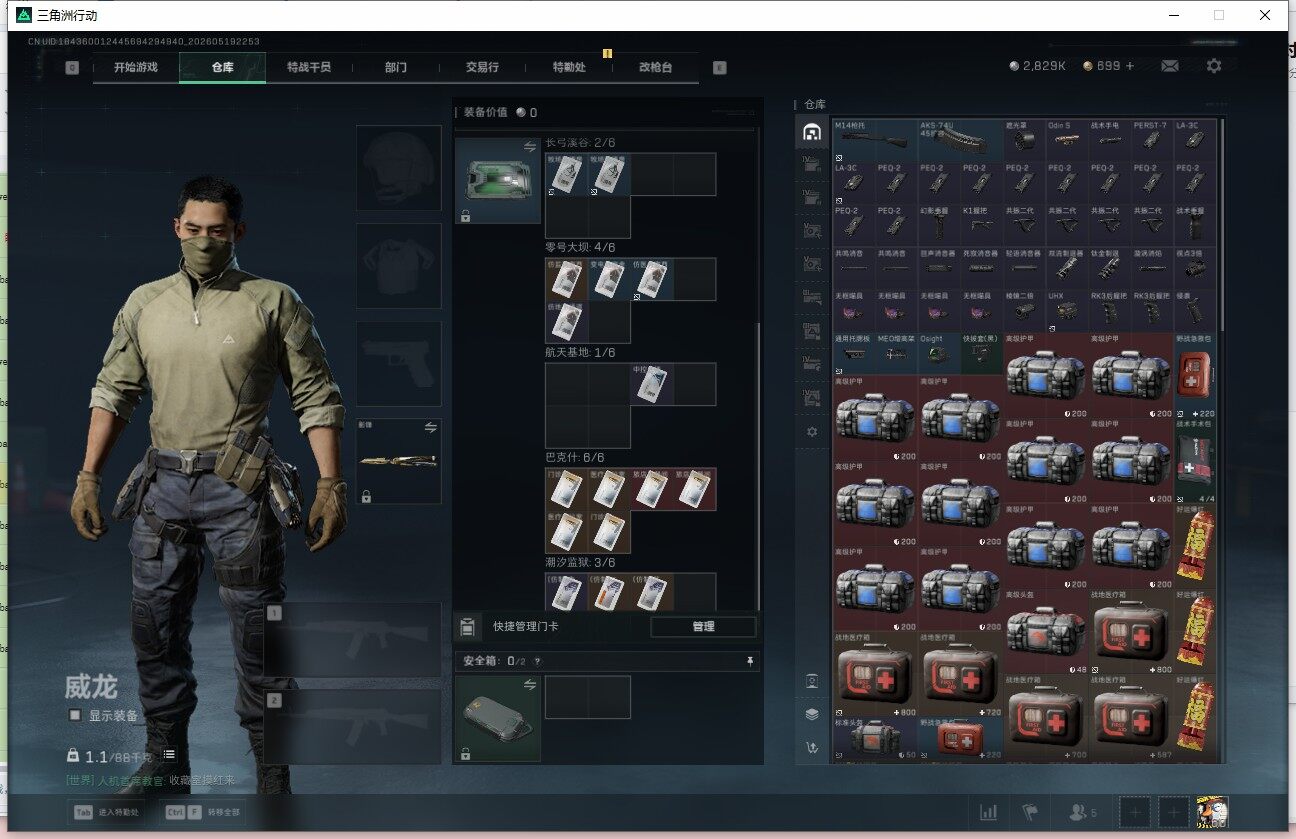Click the 管理 button for keycards
The width and height of the screenshot is (1296, 839).
pyautogui.click(x=704, y=627)
